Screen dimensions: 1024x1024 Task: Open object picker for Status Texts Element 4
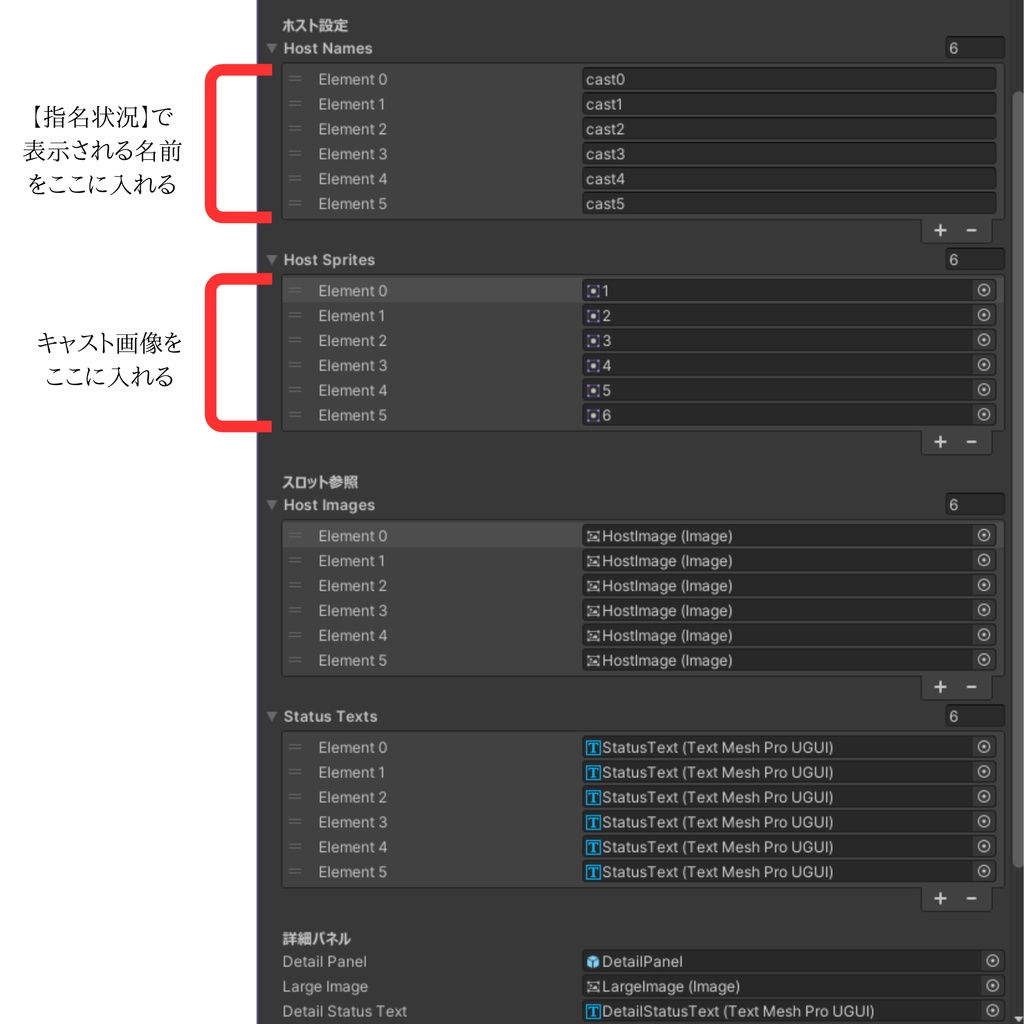tap(984, 846)
